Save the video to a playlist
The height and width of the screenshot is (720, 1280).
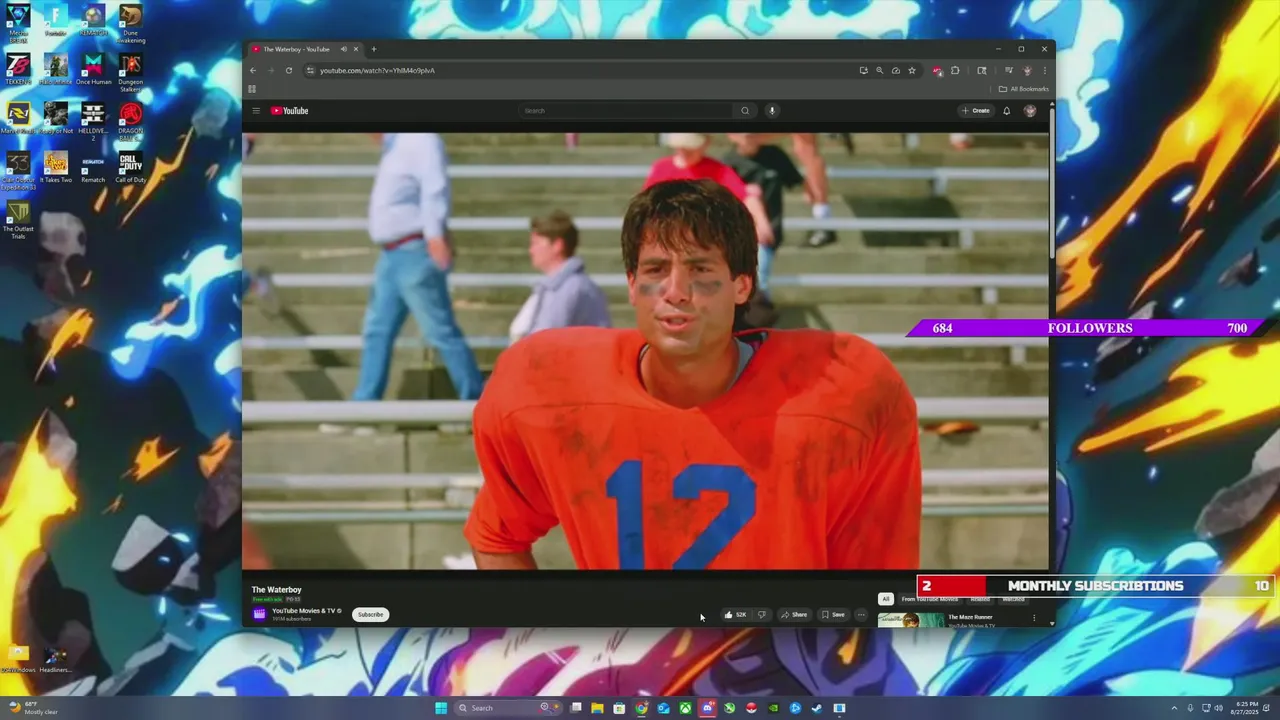coord(833,615)
